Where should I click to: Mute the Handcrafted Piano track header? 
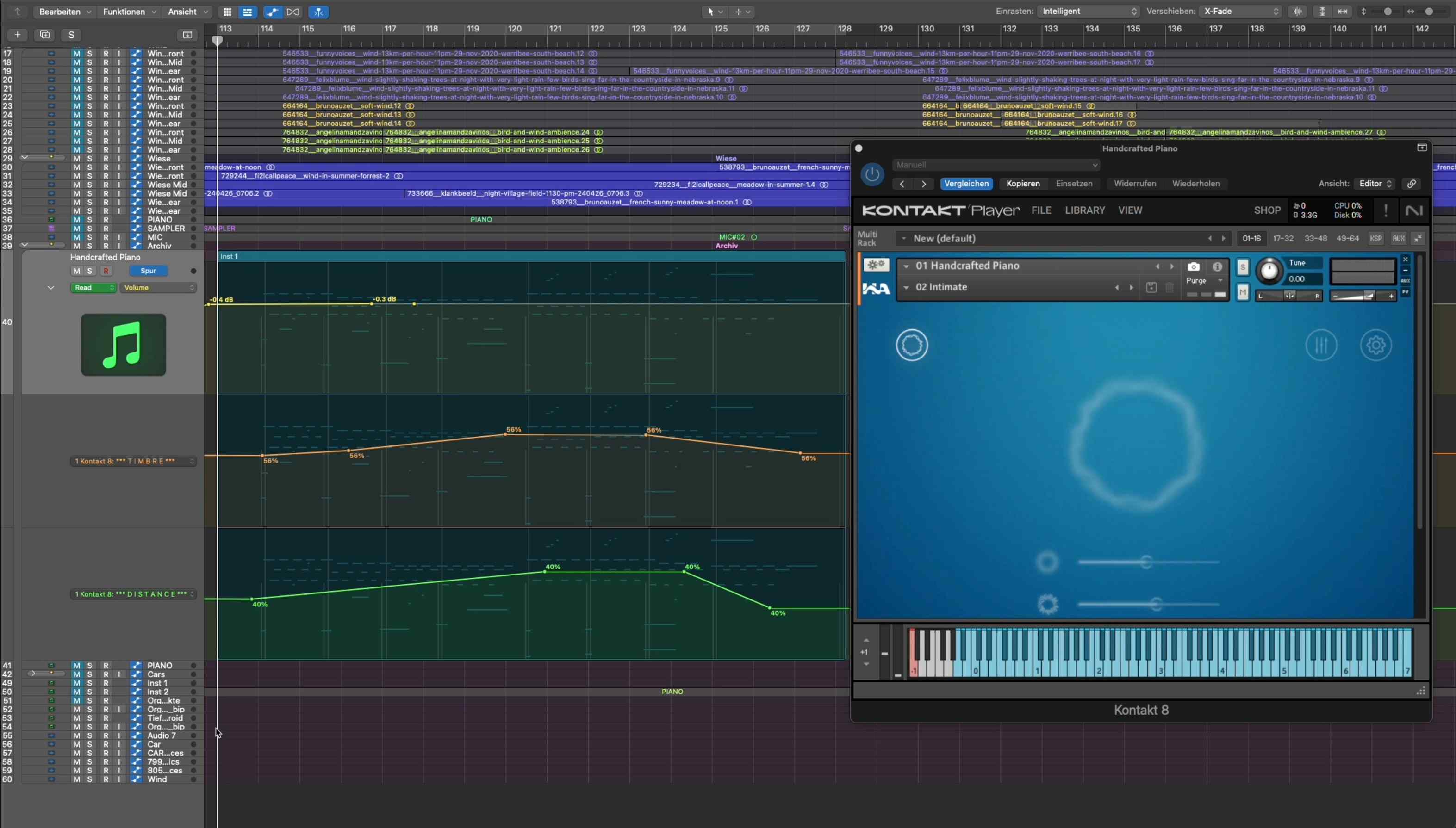pyautogui.click(x=77, y=271)
